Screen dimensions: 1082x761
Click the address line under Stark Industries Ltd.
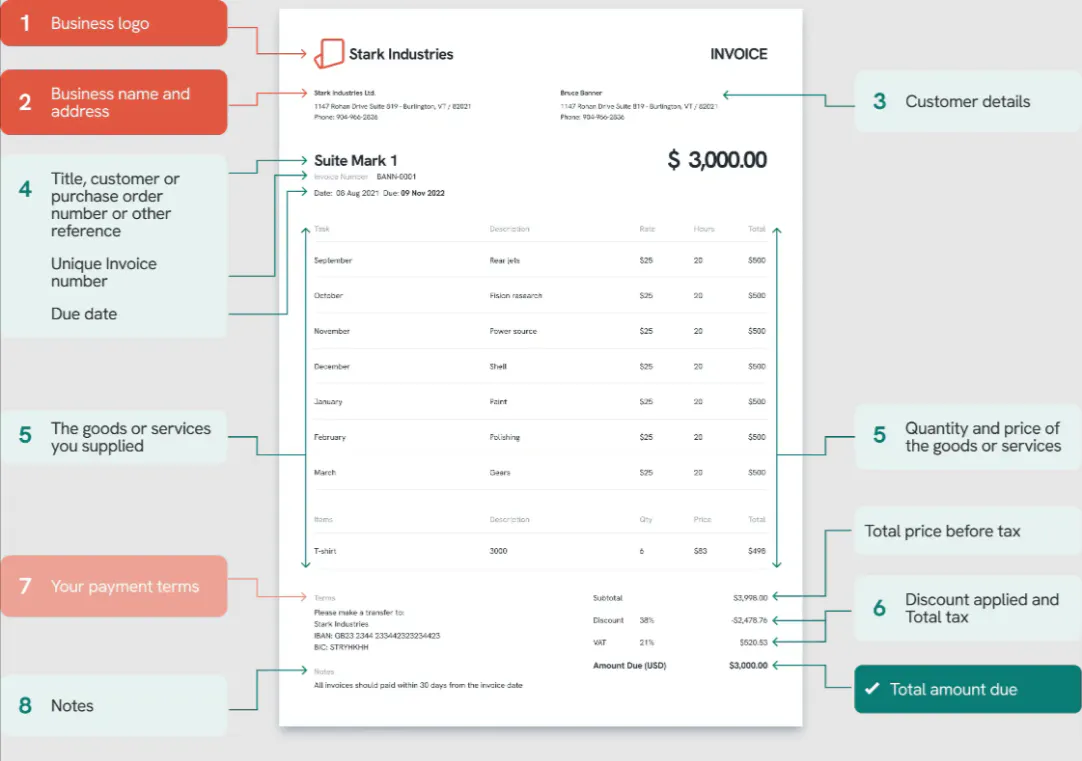392,106
